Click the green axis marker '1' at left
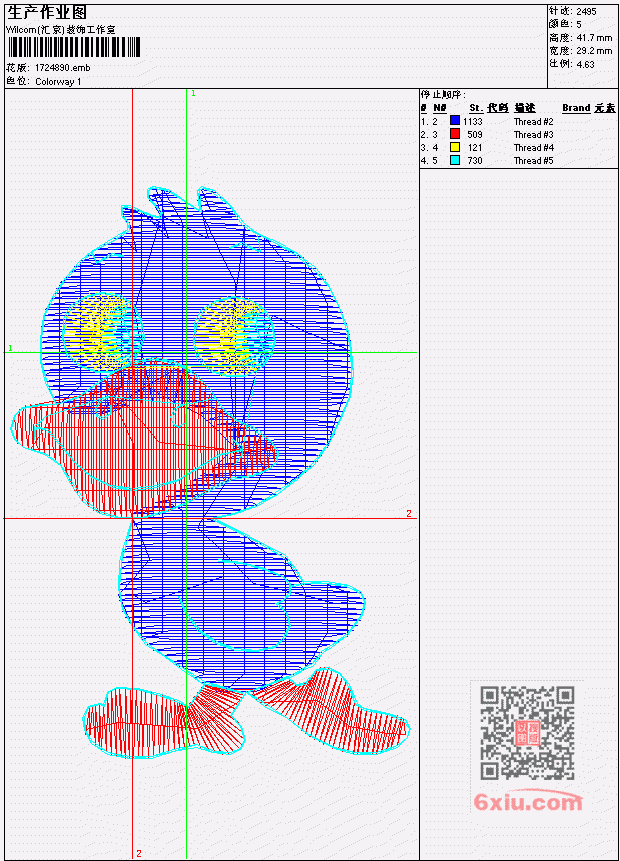The height and width of the screenshot is (861, 620). (10, 348)
